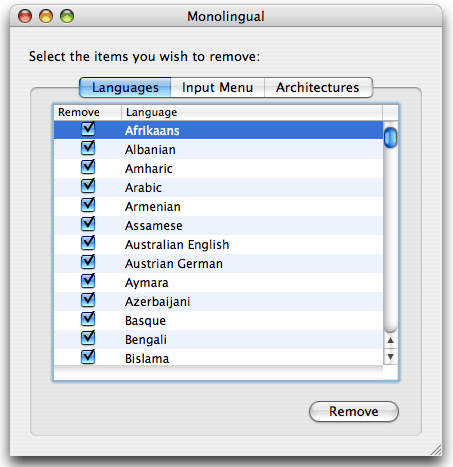Uncheck the Albanian remove checkbox

(x=88, y=148)
